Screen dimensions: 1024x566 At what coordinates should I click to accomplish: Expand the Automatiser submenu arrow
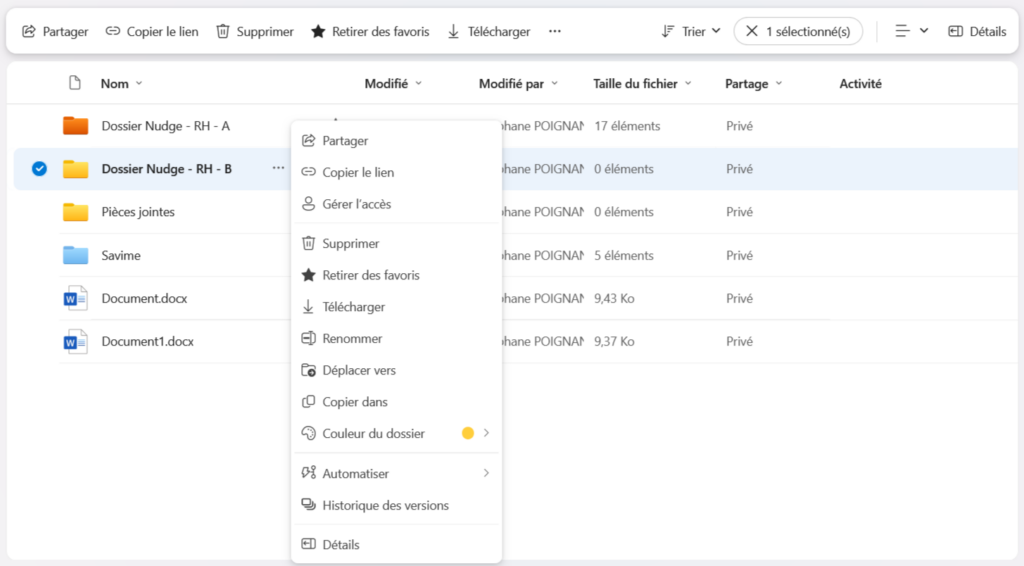pos(487,473)
